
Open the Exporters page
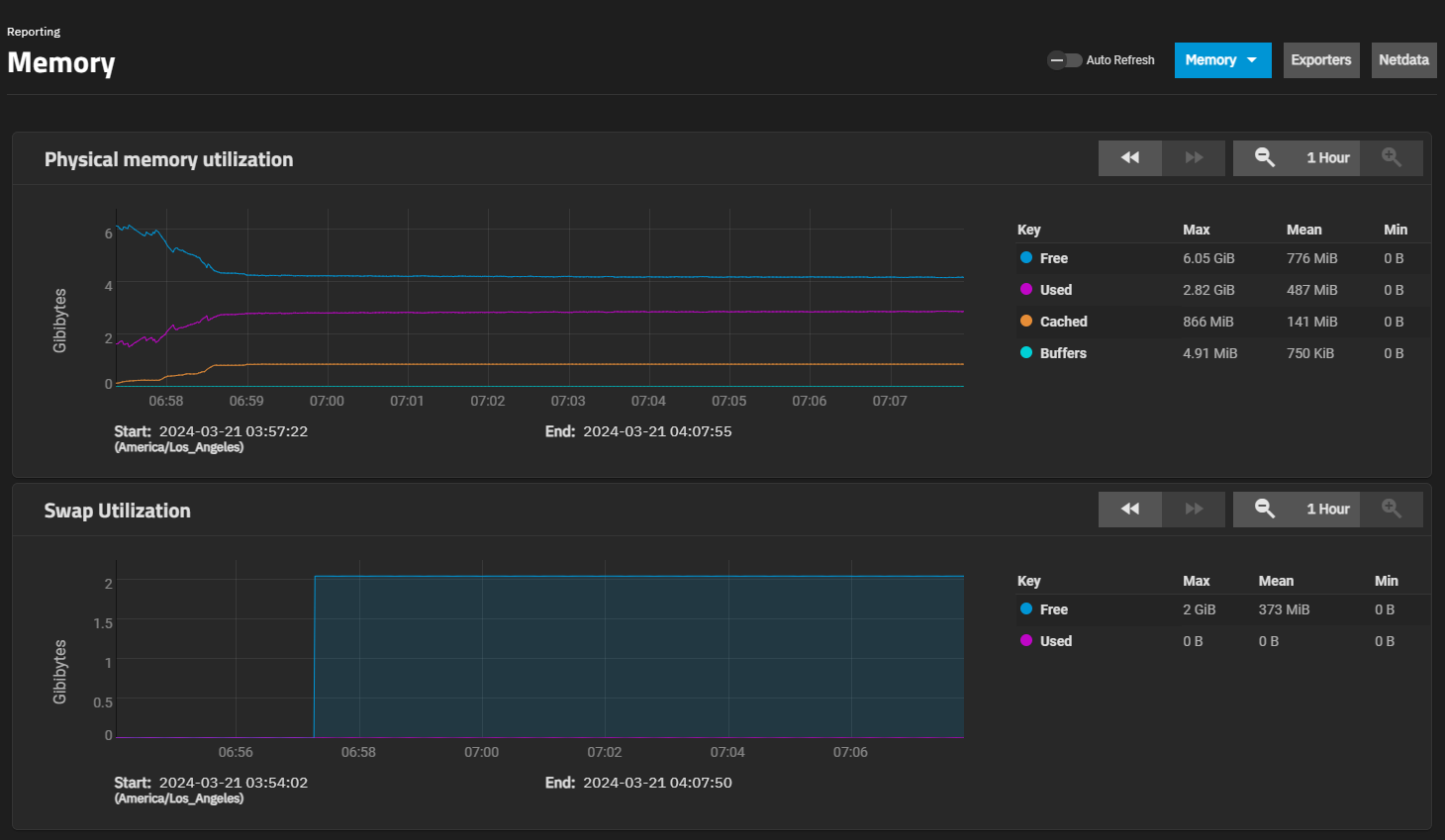[x=1320, y=60]
